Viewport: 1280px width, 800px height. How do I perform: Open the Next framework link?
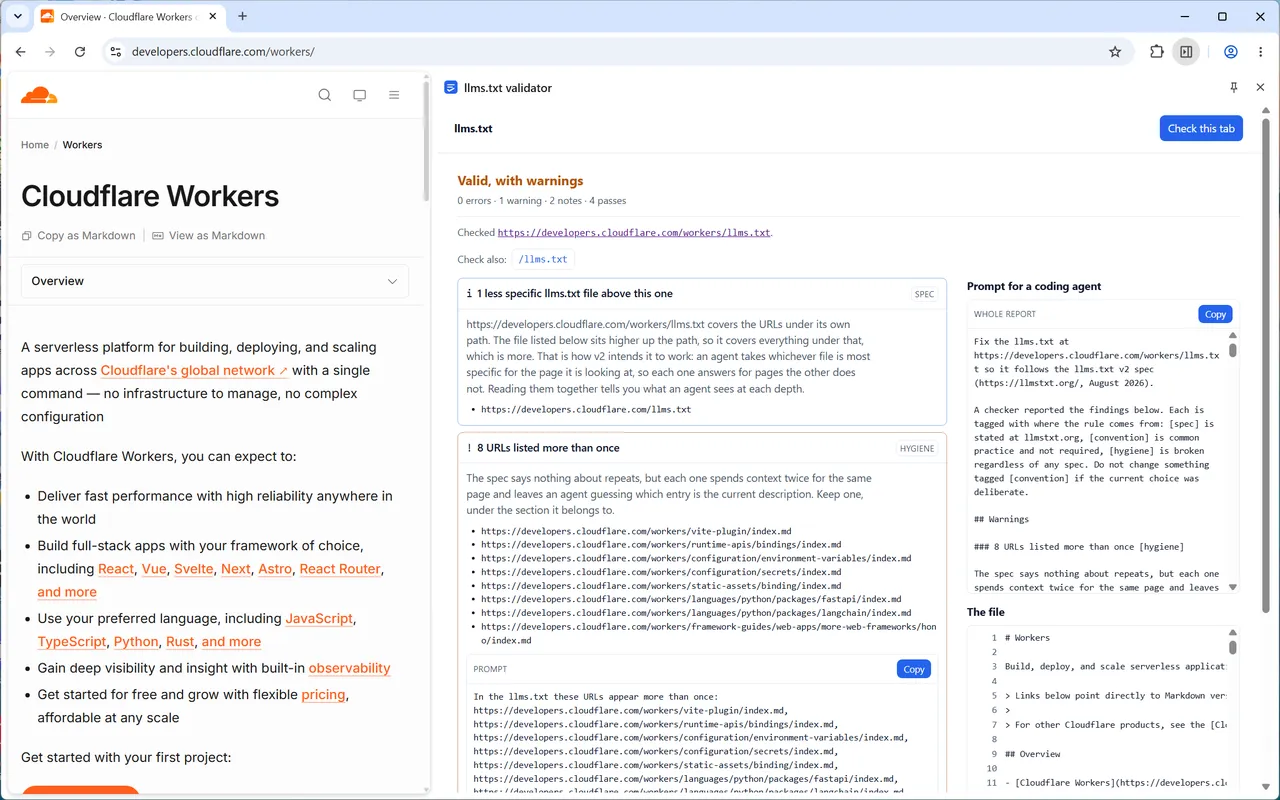click(236, 569)
